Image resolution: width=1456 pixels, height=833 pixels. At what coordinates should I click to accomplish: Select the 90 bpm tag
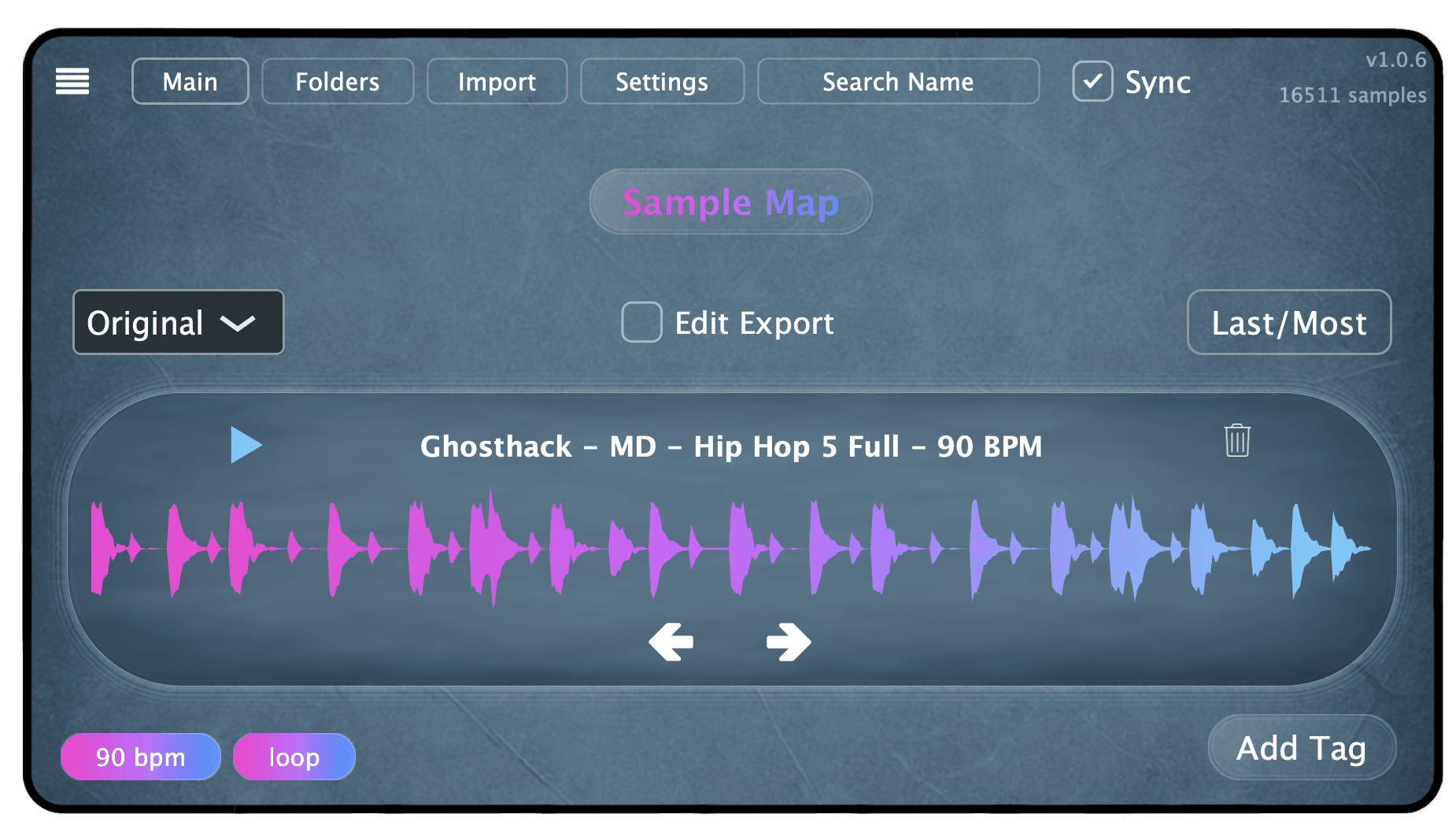(x=140, y=757)
